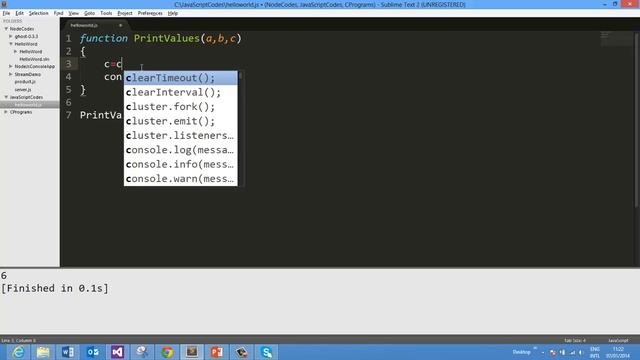Click the volume speaker tray icon
This screenshot has height=360, width=640.
(x=581, y=352)
